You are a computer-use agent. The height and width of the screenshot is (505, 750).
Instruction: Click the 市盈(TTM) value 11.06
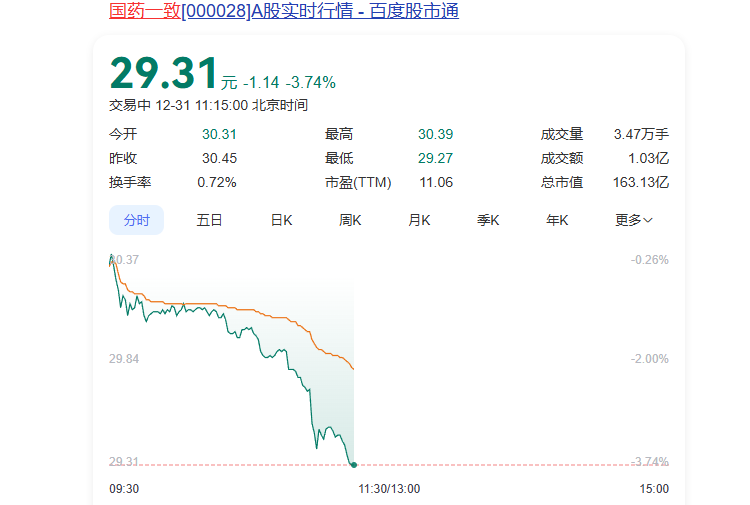click(436, 182)
